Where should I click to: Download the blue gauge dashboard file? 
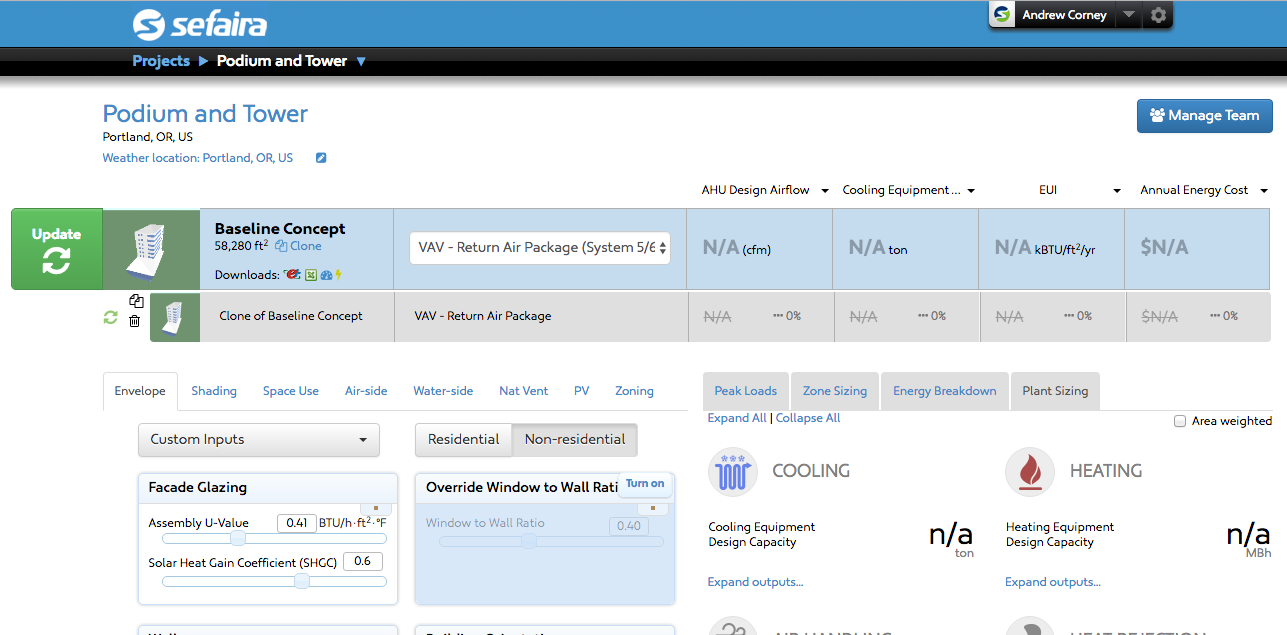tap(326, 275)
